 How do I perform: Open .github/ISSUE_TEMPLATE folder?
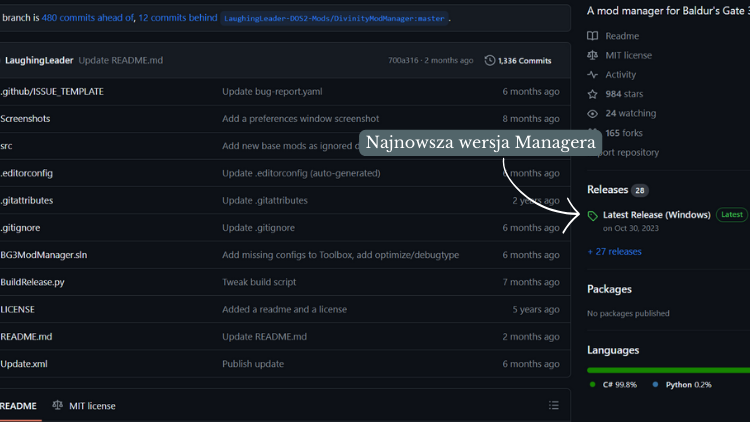tap(52, 91)
